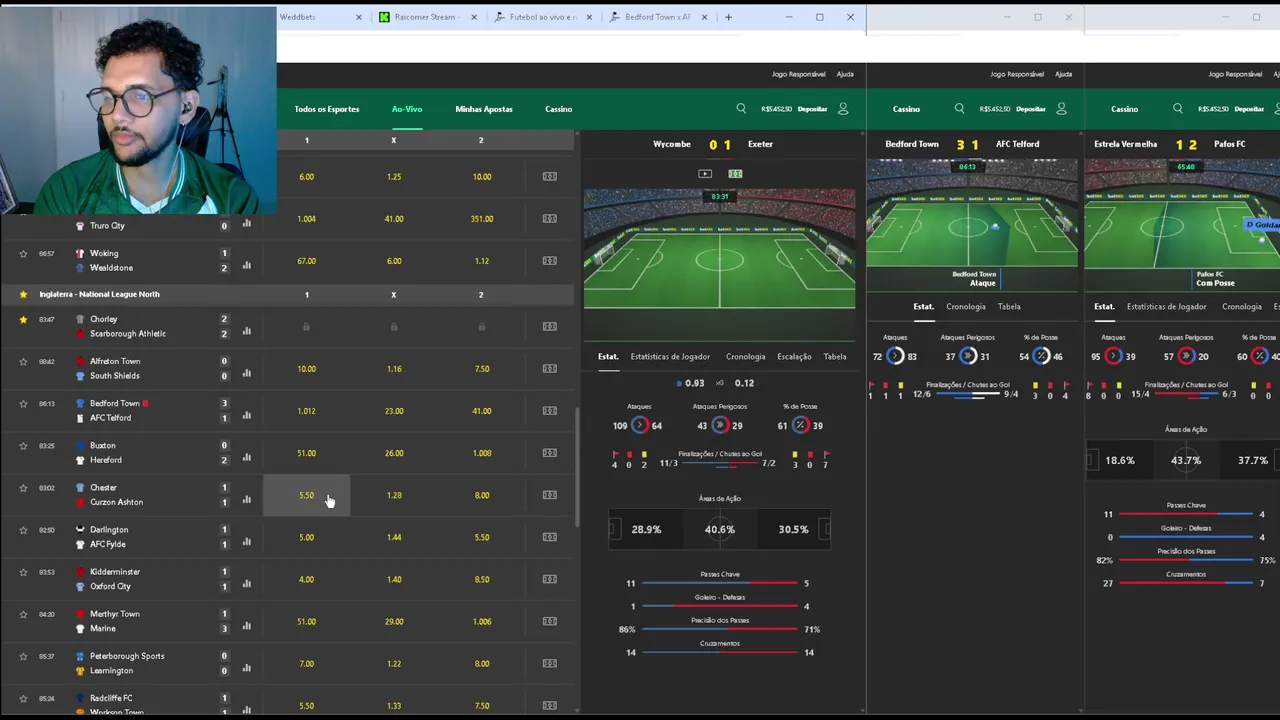Open Ajuda link in Bedford Town window

(x=1063, y=74)
